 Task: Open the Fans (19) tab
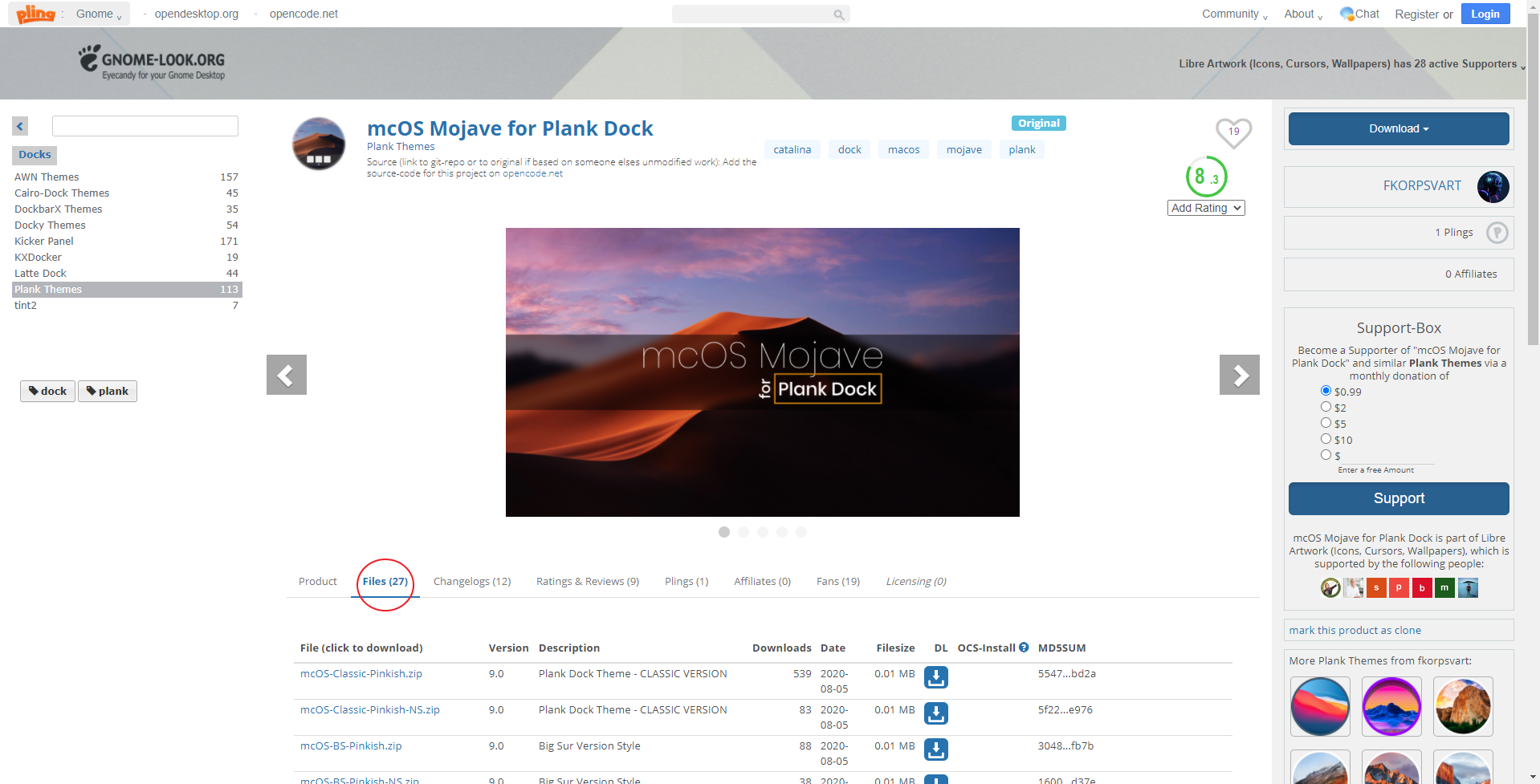point(838,581)
